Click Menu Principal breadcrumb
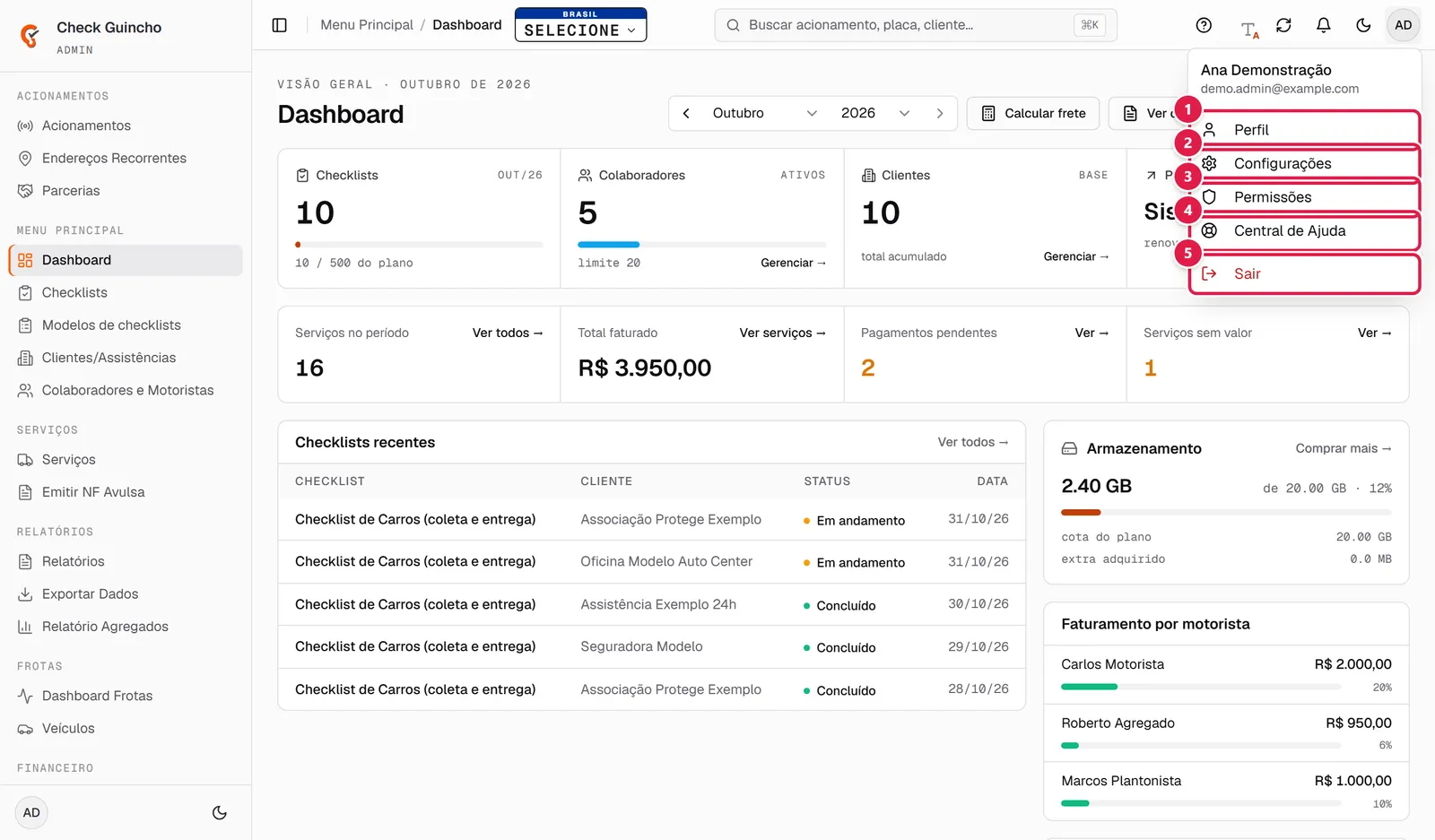The width and height of the screenshot is (1435, 840). coord(367,25)
